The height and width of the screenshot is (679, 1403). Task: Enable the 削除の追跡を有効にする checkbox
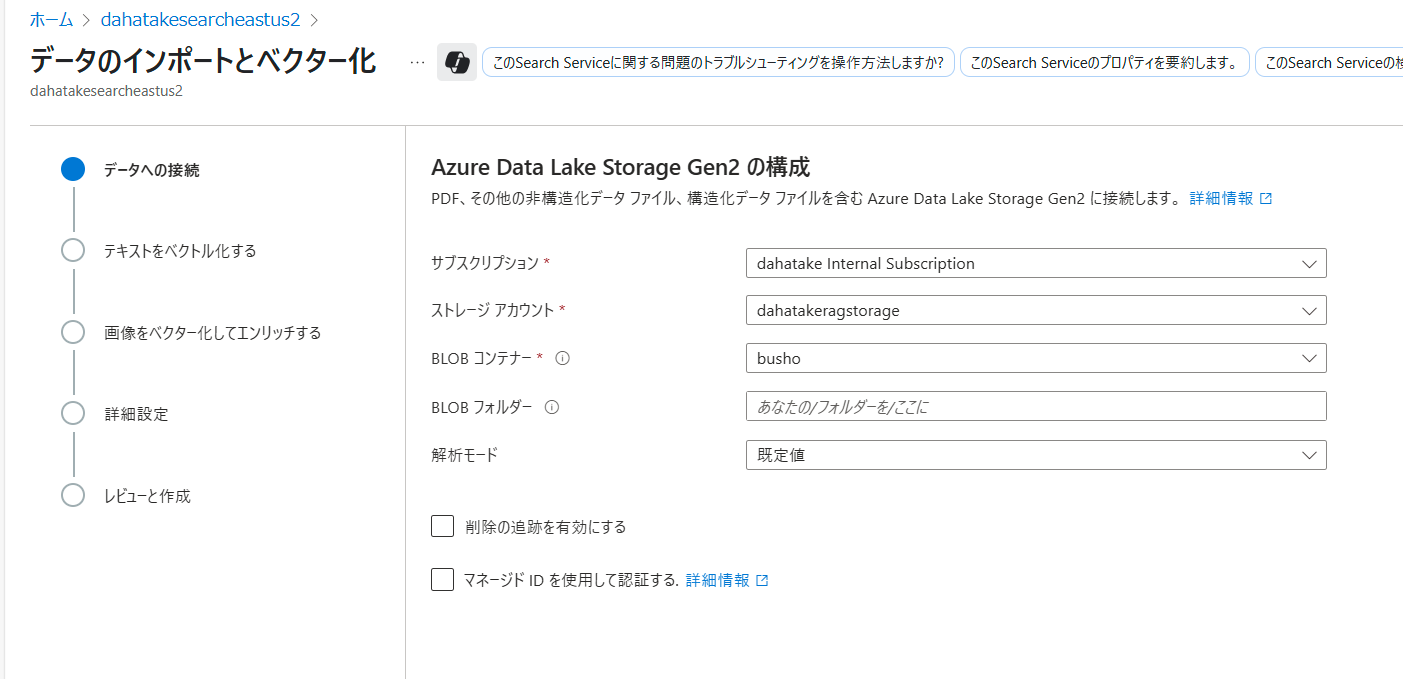443,526
